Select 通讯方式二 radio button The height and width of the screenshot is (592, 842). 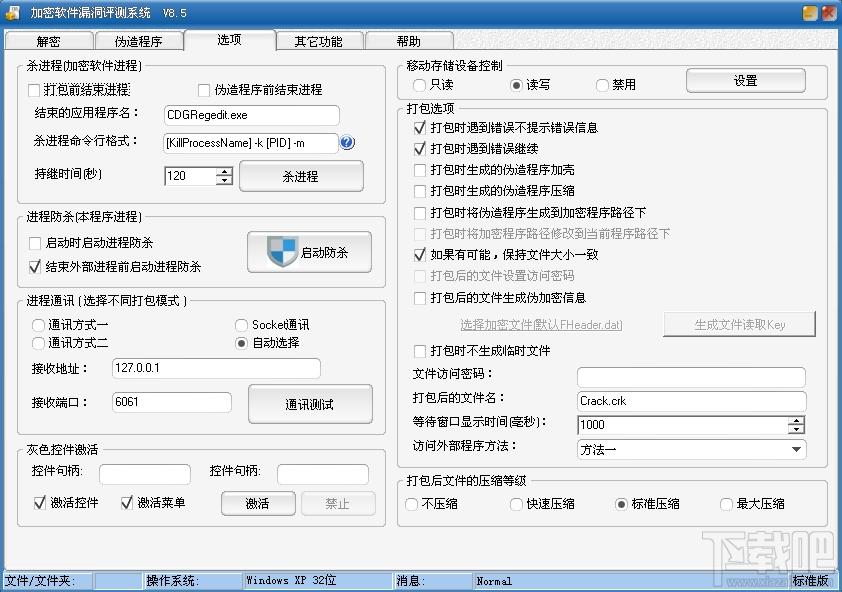(x=38, y=343)
